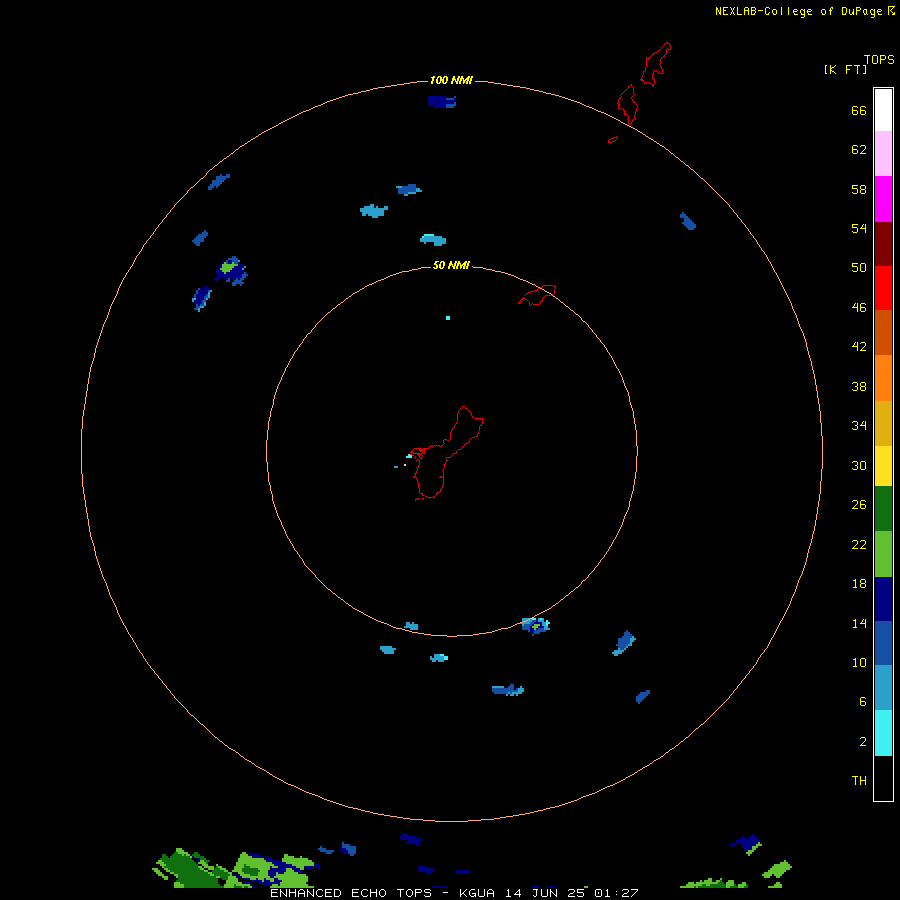Select the legend value 14
900x900 pixels.
859,623
